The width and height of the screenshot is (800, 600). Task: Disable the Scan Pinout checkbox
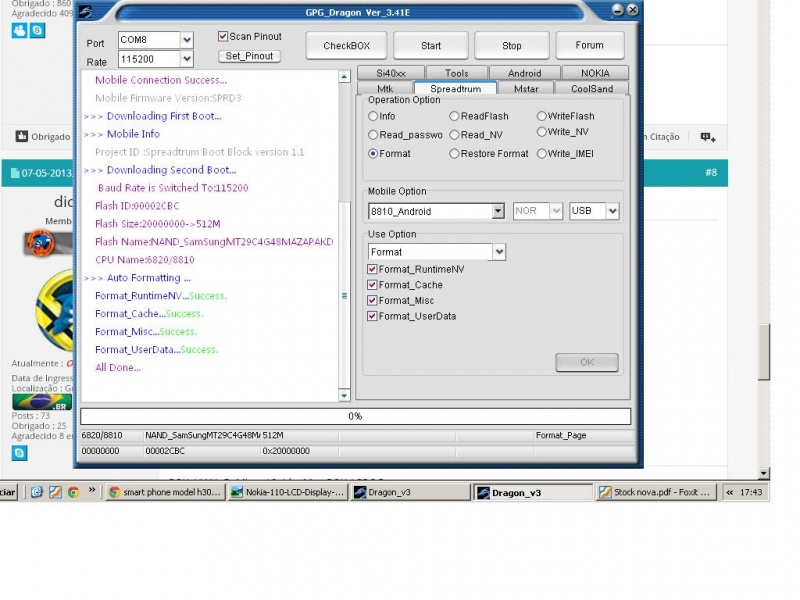(x=224, y=37)
